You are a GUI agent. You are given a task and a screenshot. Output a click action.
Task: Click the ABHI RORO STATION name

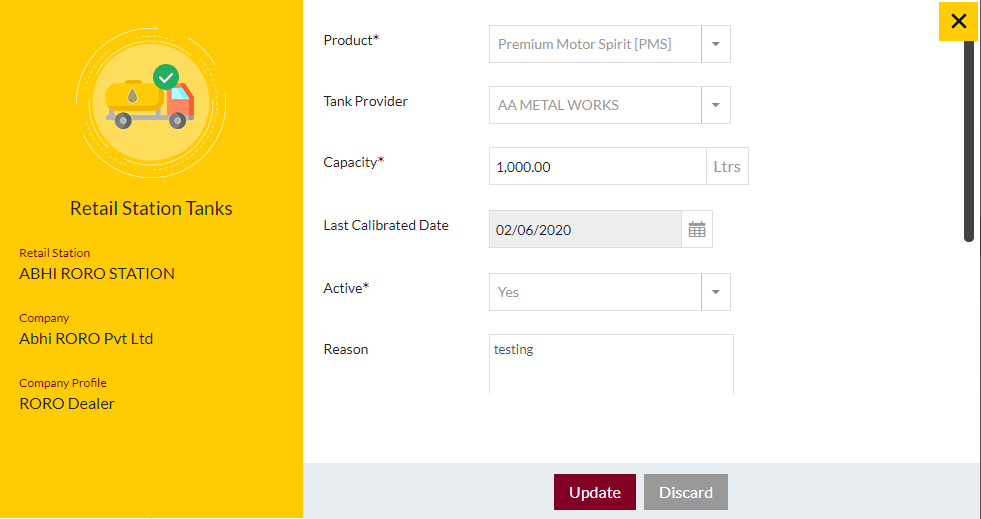(x=97, y=274)
